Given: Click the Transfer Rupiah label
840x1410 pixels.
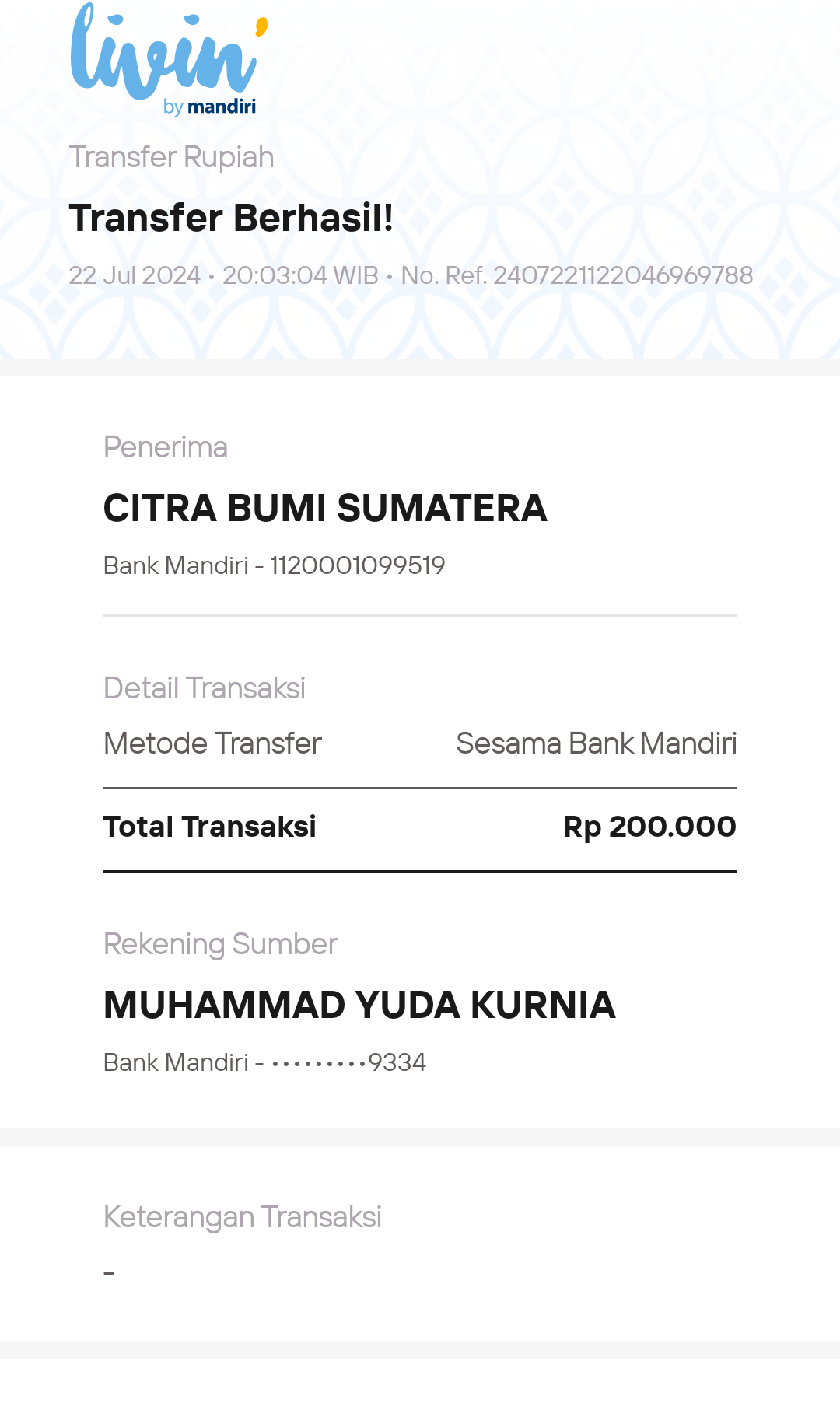Looking at the screenshot, I should pos(171,158).
